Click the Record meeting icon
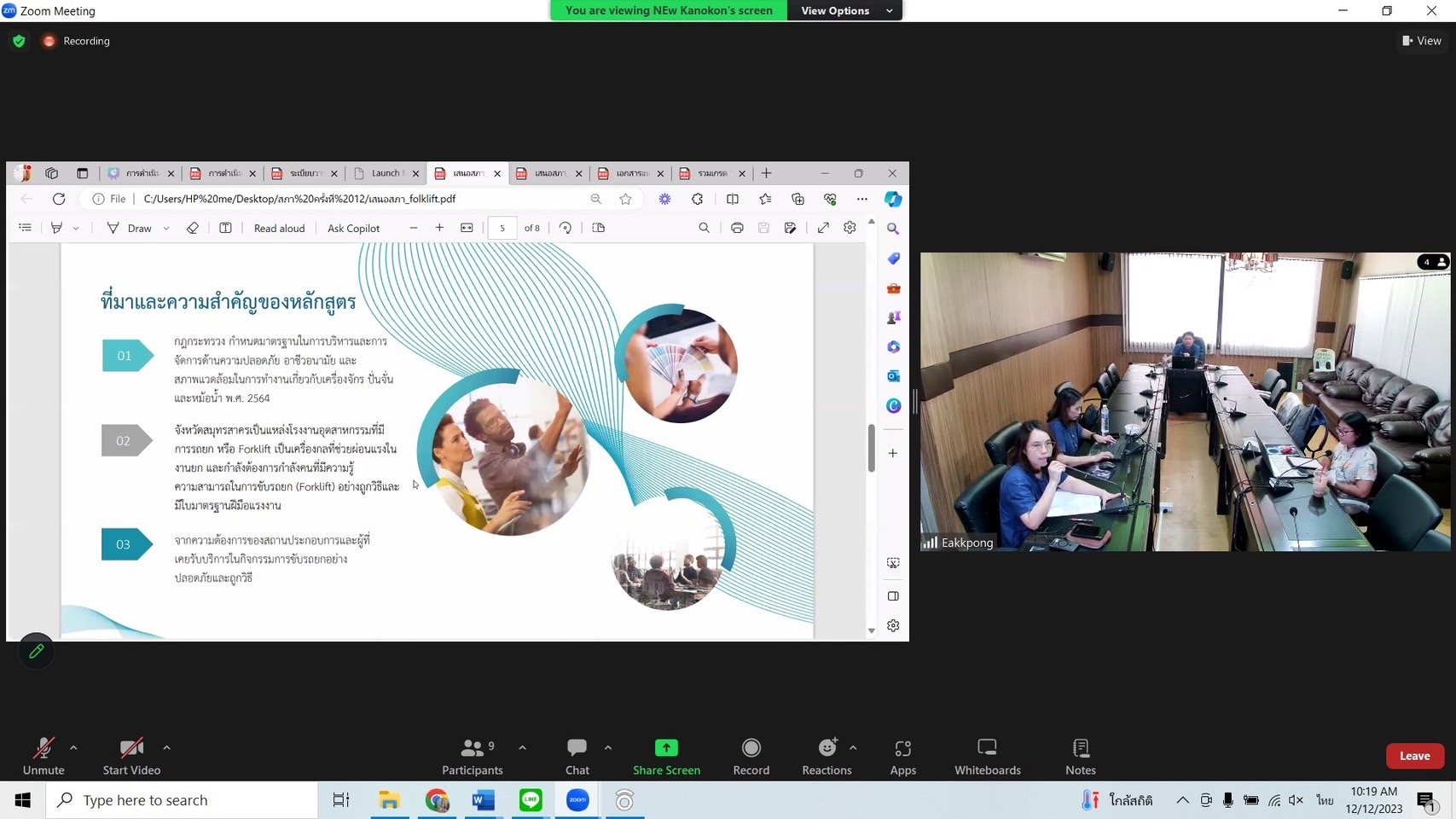 (751, 756)
